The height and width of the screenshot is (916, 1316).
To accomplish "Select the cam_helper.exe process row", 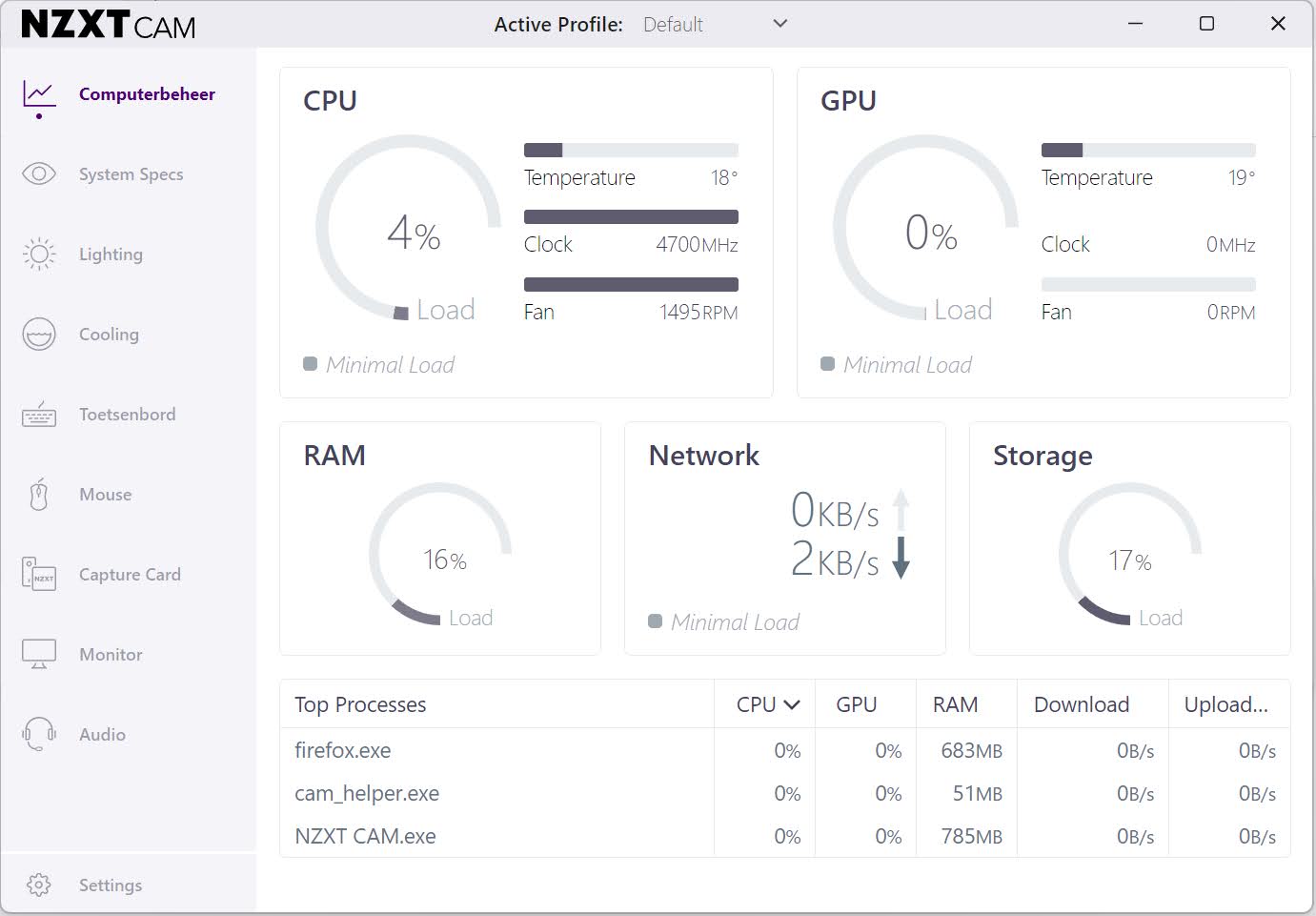I will [x=784, y=793].
